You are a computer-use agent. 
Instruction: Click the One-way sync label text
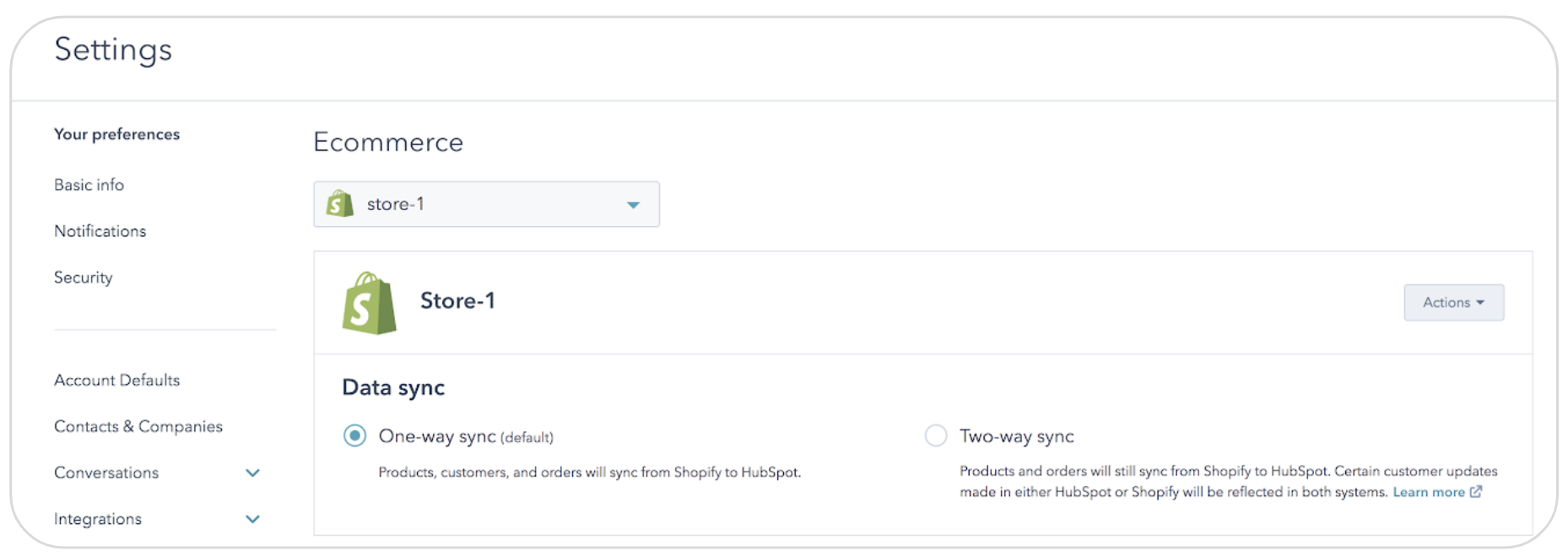[436, 436]
